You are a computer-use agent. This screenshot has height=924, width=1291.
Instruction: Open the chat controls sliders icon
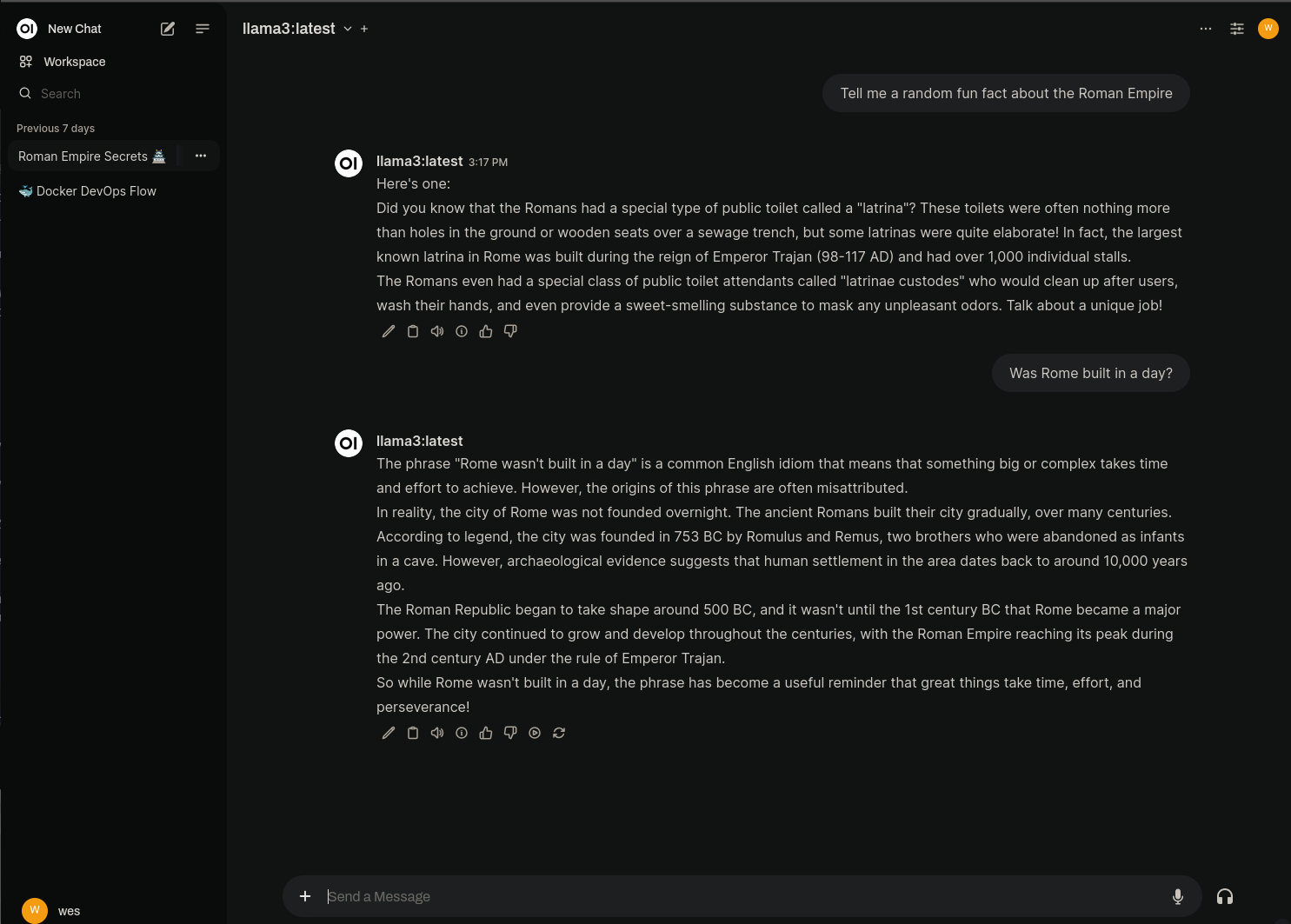[1237, 29]
